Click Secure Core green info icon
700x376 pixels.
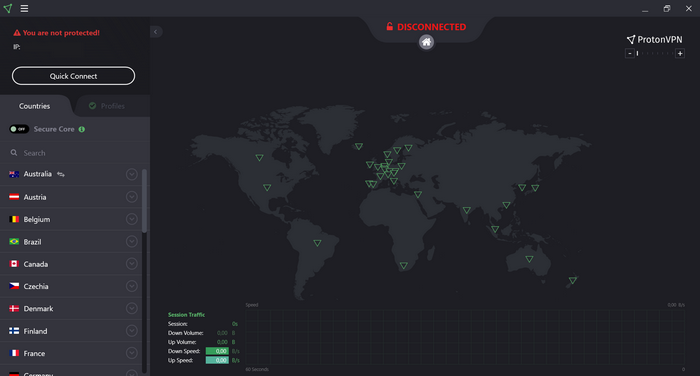[x=82, y=129]
